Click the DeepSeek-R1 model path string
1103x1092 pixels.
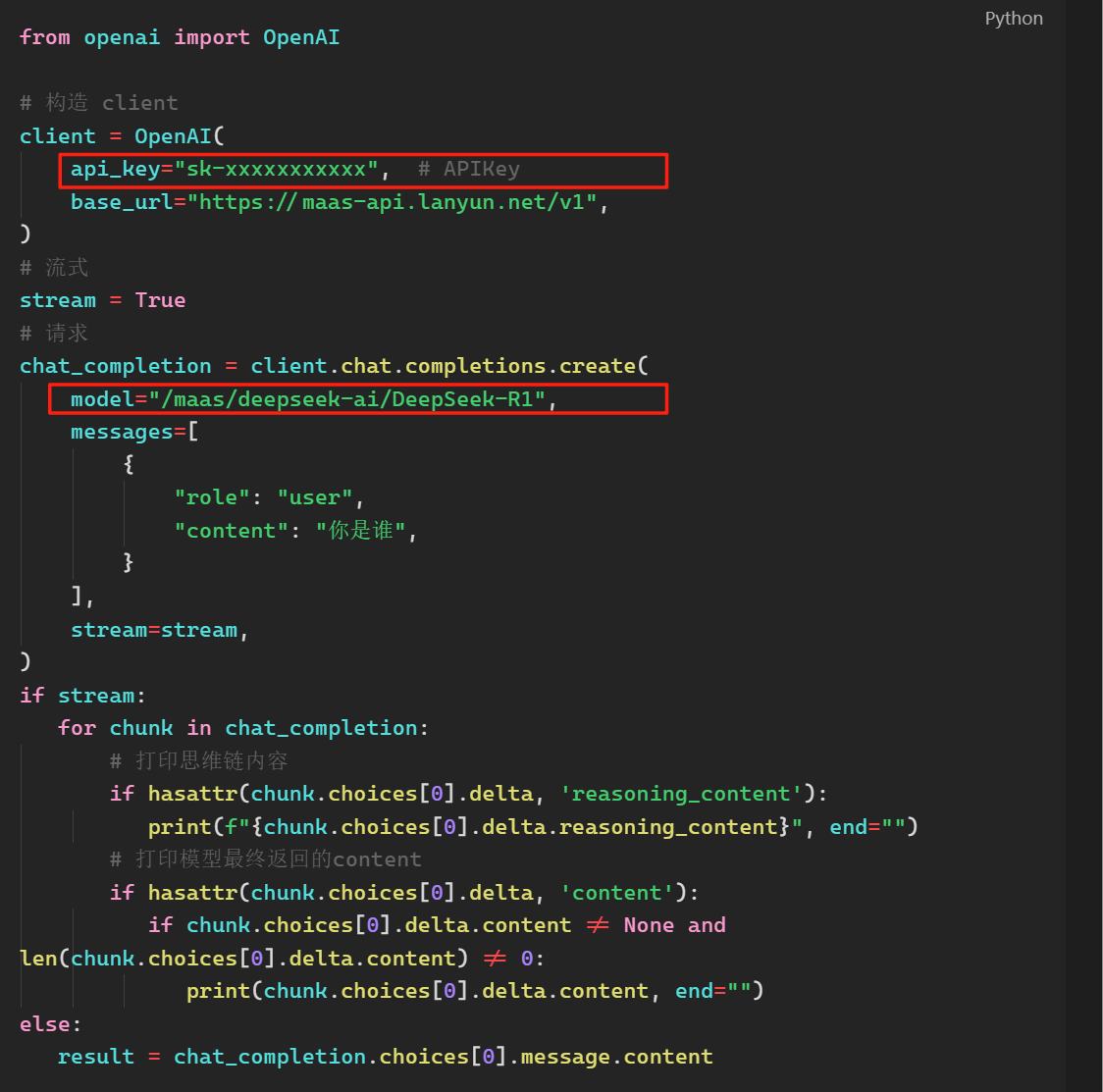pyautogui.click(x=347, y=399)
